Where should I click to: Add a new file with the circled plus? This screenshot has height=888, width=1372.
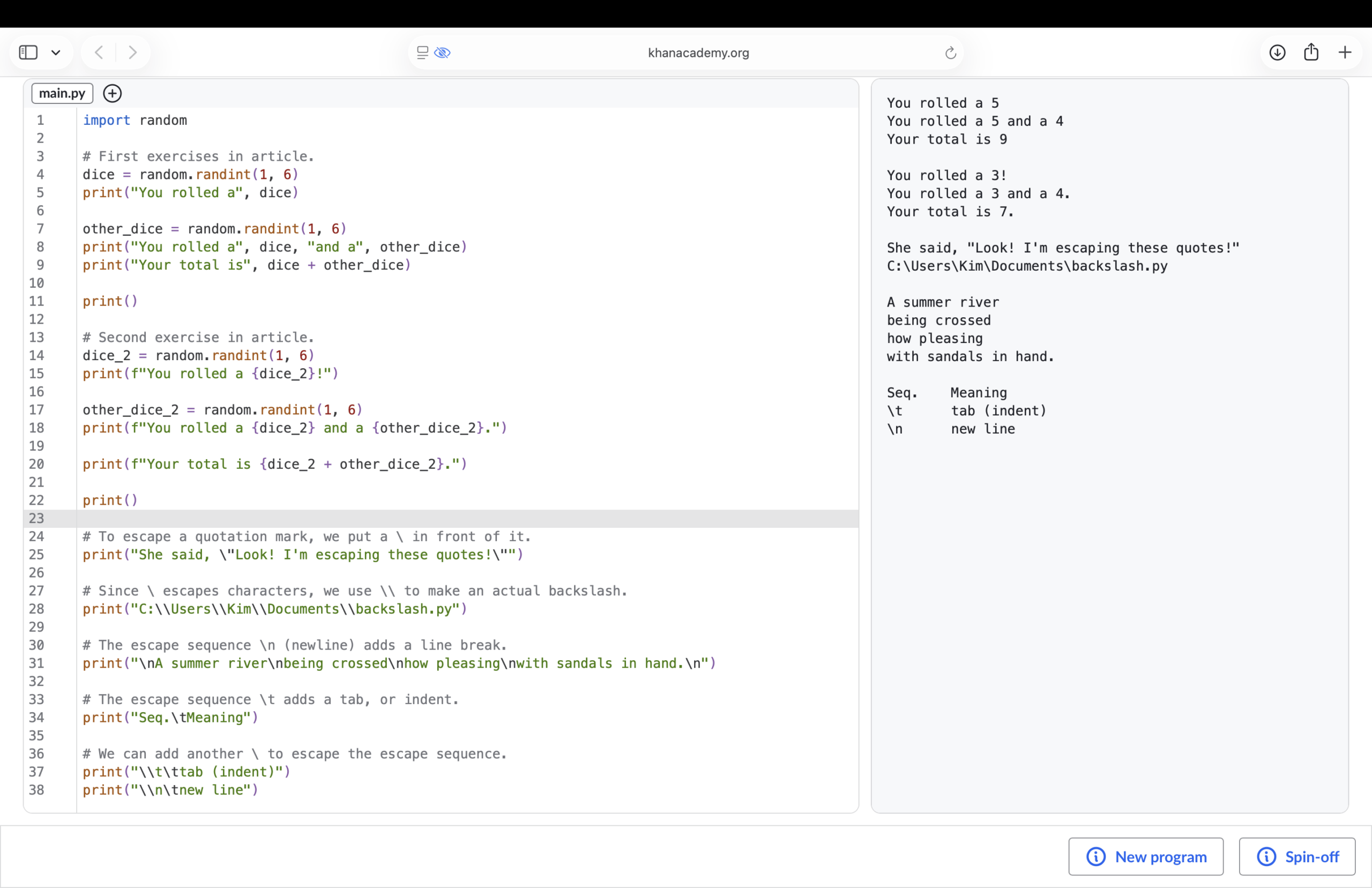[x=113, y=93]
